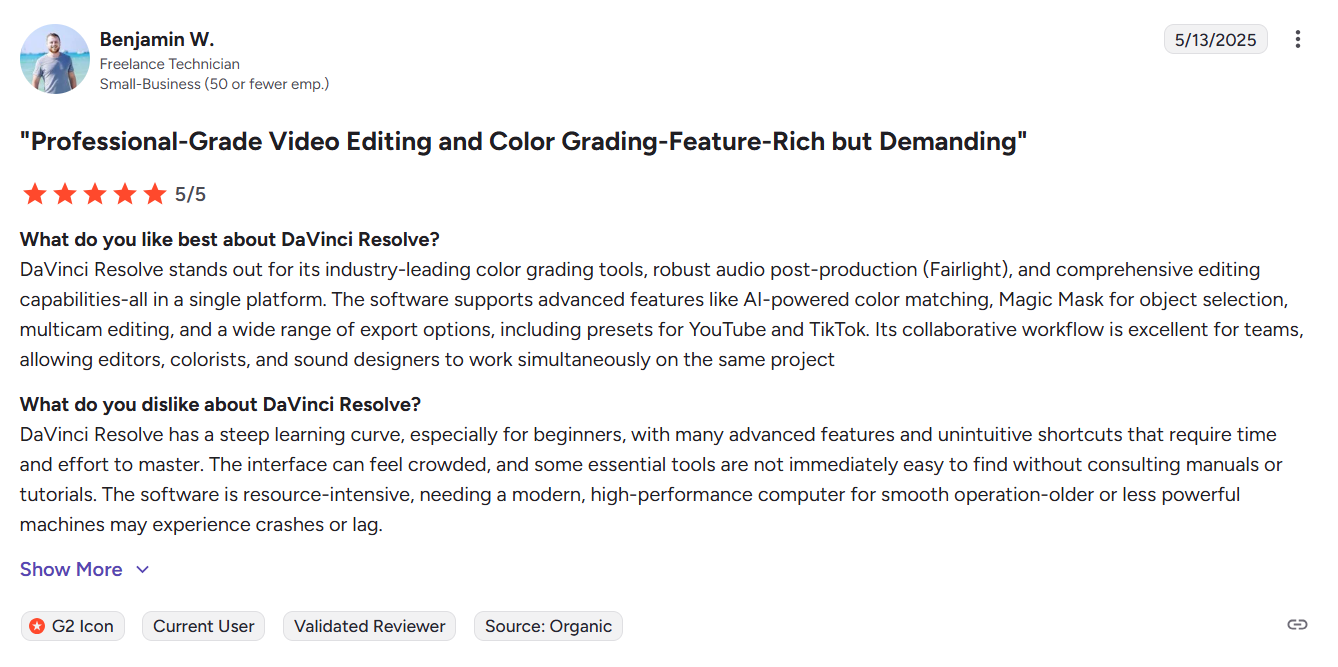
Task: Click the red G2 logo icon
Action: [x=37, y=626]
